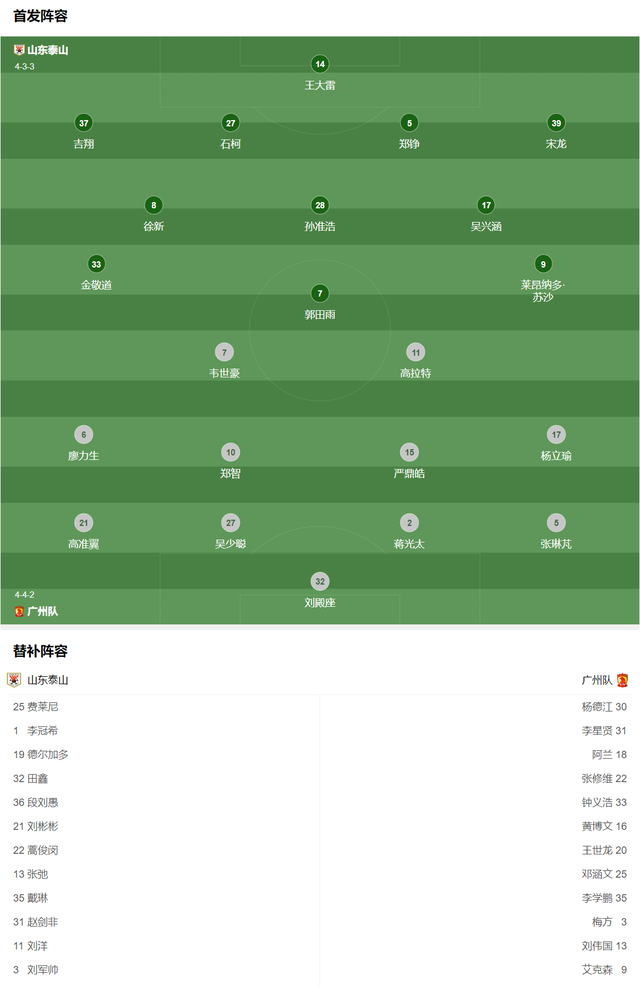Viewport: 640px width, 987px height.
Task: Click 郑智 number 10 badge
Action: pyautogui.click(x=230, y=452)
